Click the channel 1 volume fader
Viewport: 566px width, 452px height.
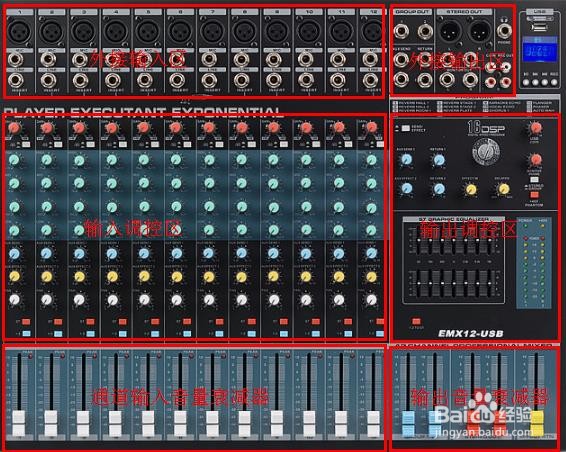[x=18, y=422]
